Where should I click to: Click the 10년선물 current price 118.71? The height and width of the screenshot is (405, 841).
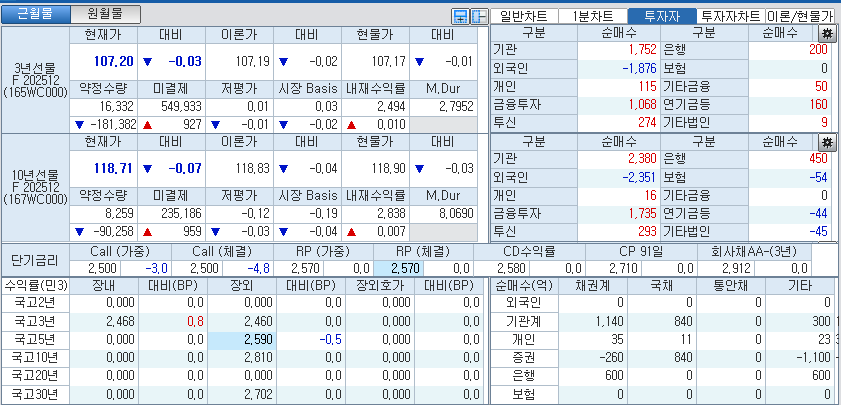pyautogui.click(x=114, y=168)
